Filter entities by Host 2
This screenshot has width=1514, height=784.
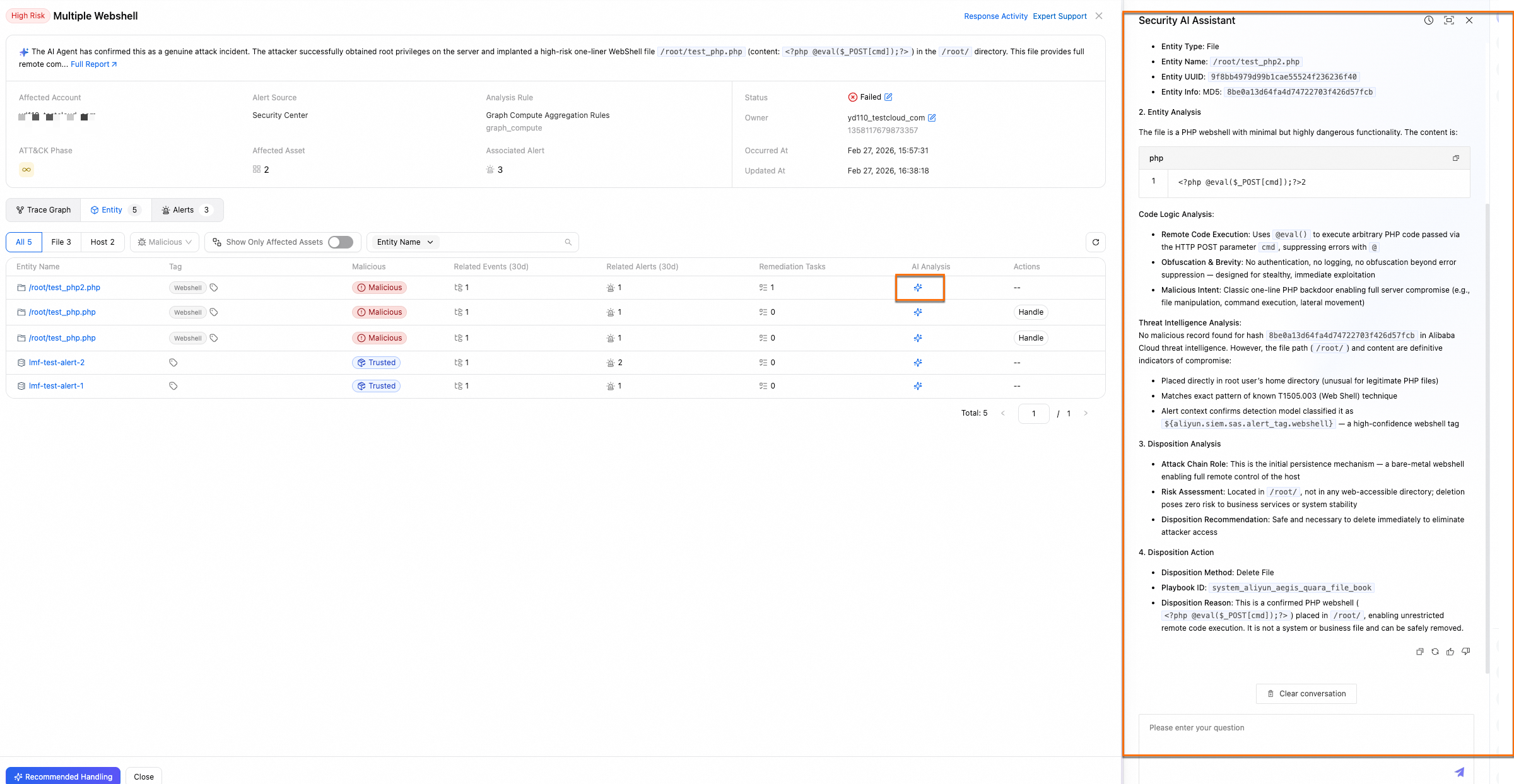[102, 242]
